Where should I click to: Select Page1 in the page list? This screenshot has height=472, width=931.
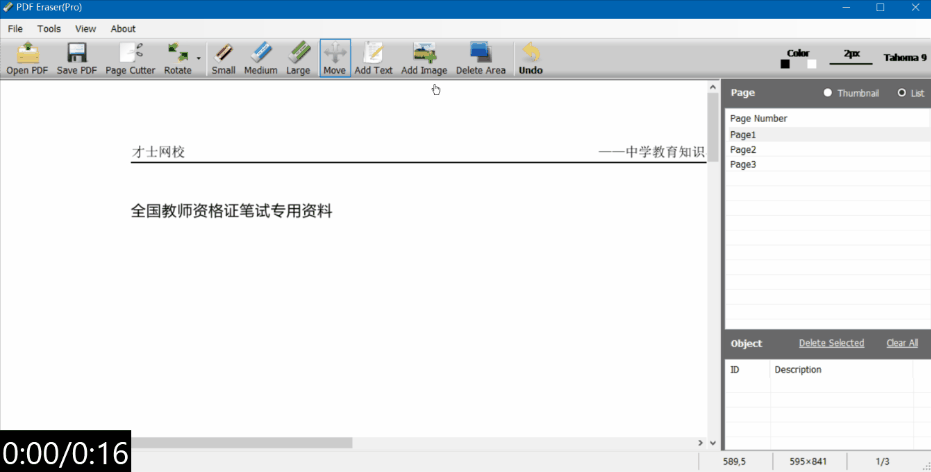(828, 135)
